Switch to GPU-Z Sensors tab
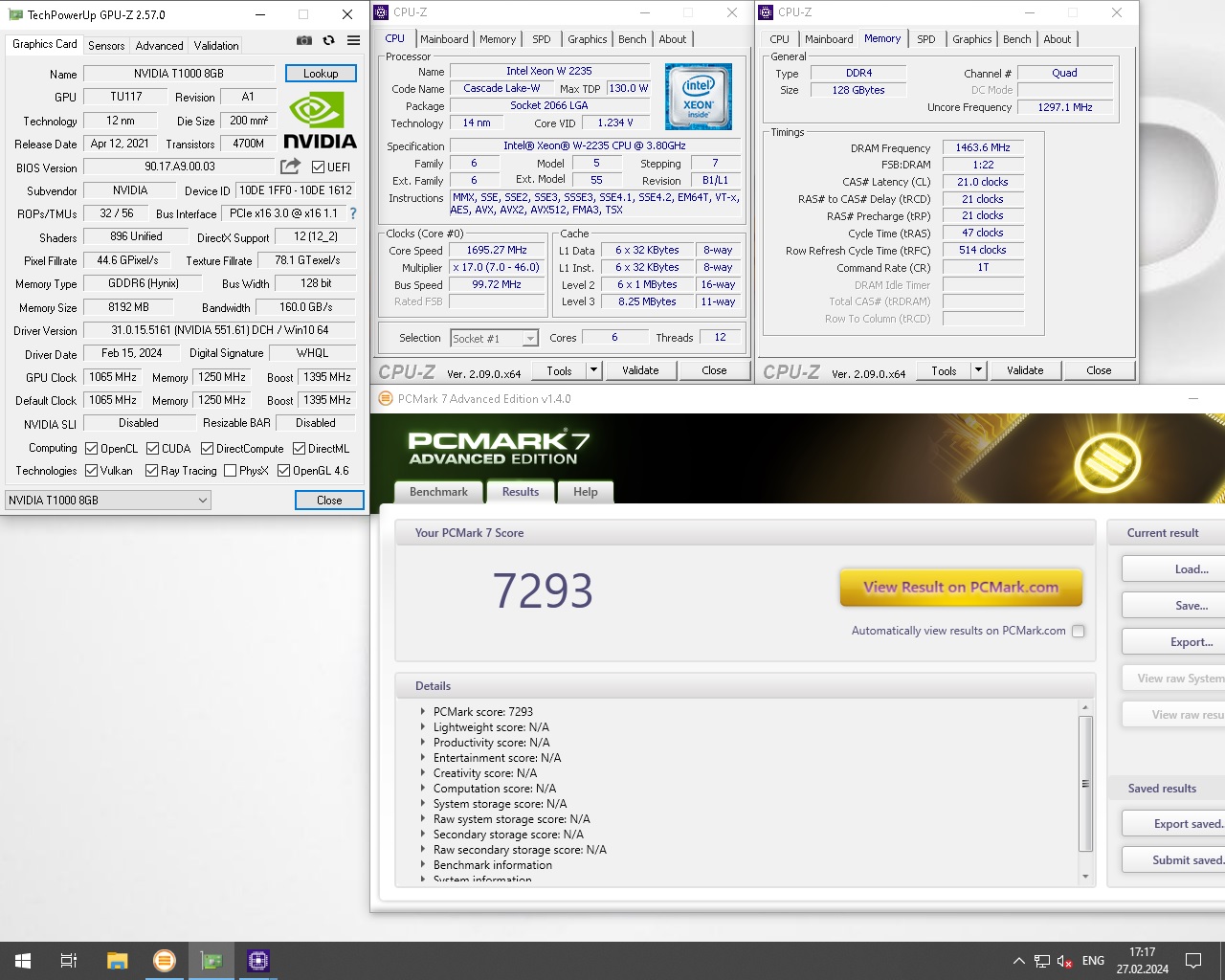This screenshot has width=1225, height=980. pos(106,45)
